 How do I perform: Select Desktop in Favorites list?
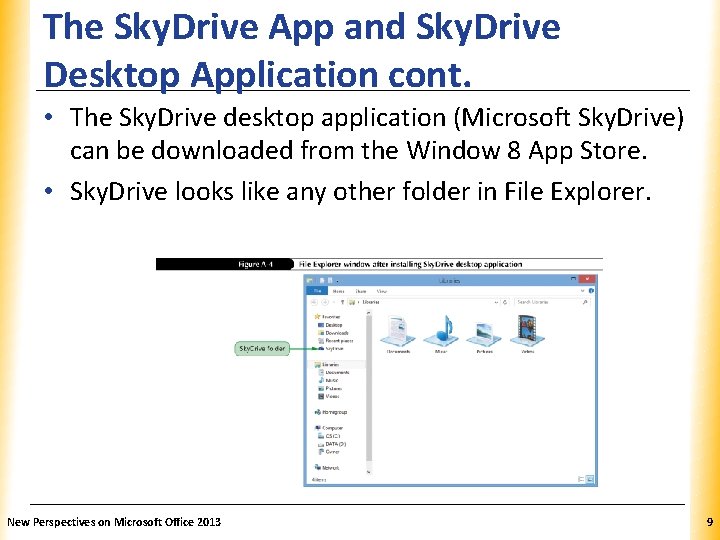point(330,325)
